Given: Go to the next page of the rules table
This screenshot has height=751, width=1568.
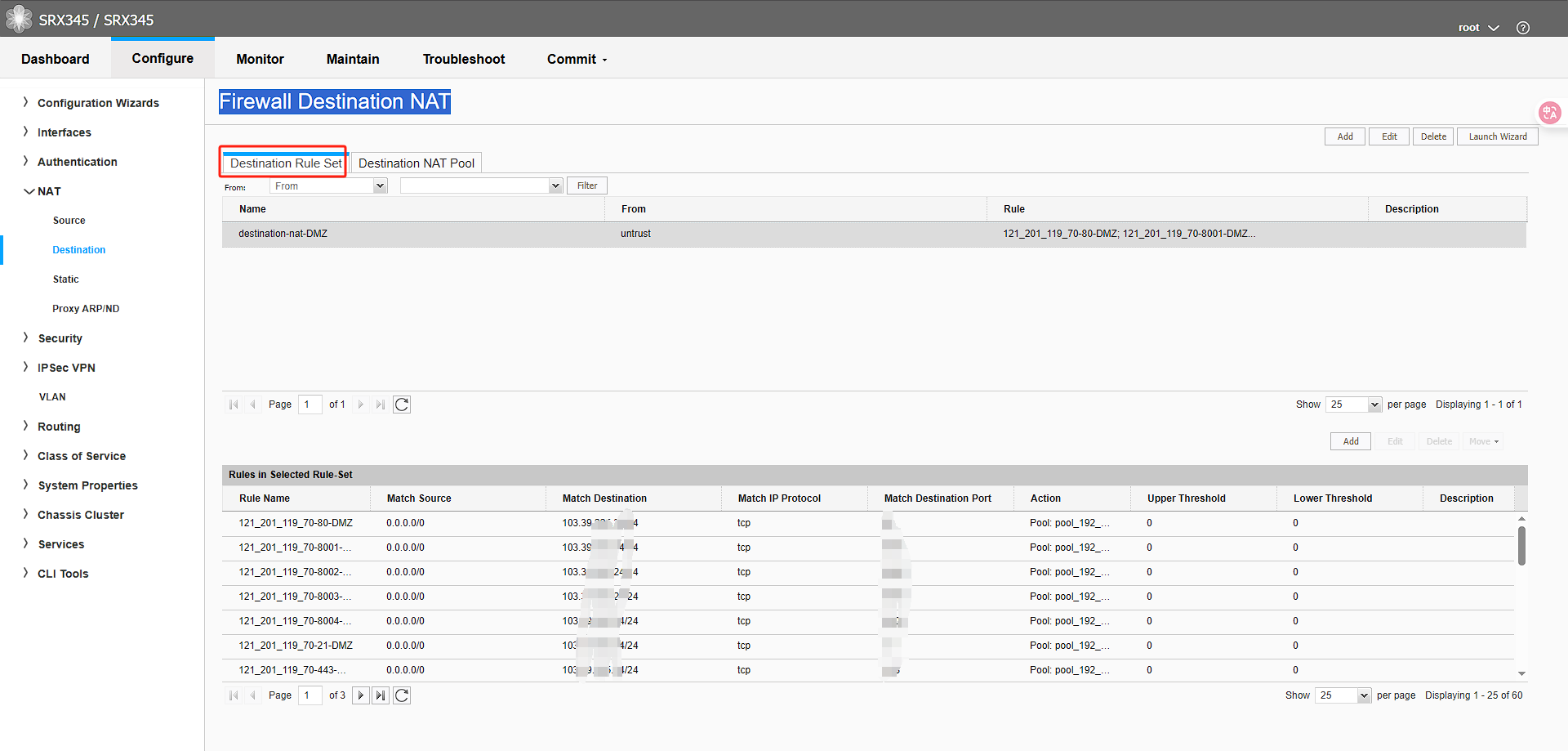Looking at the screenshot, I should coord(360,695).
